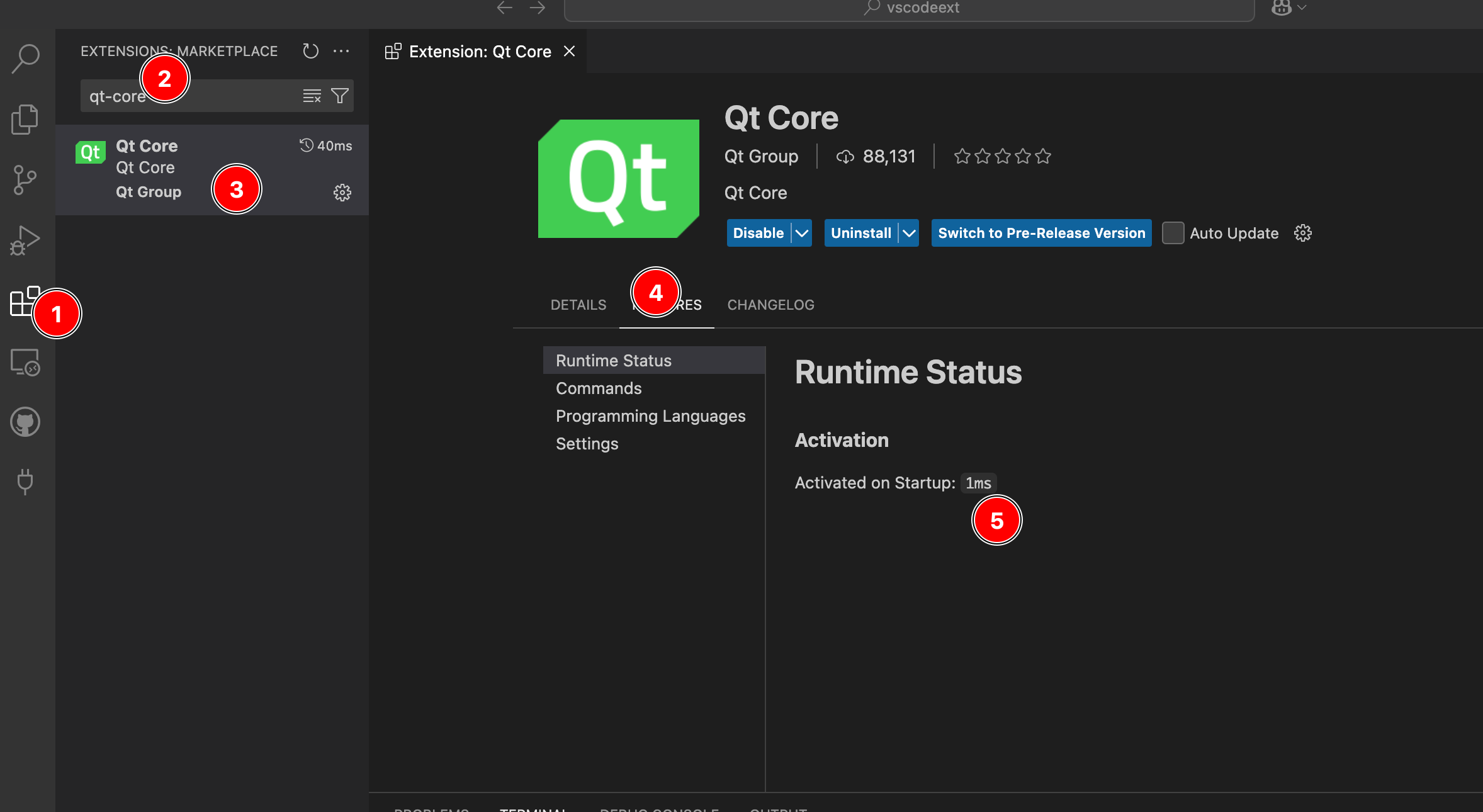Click the Uninstall button
The width and height of the screenshot is (1483, 812).
tap(861, 233)
